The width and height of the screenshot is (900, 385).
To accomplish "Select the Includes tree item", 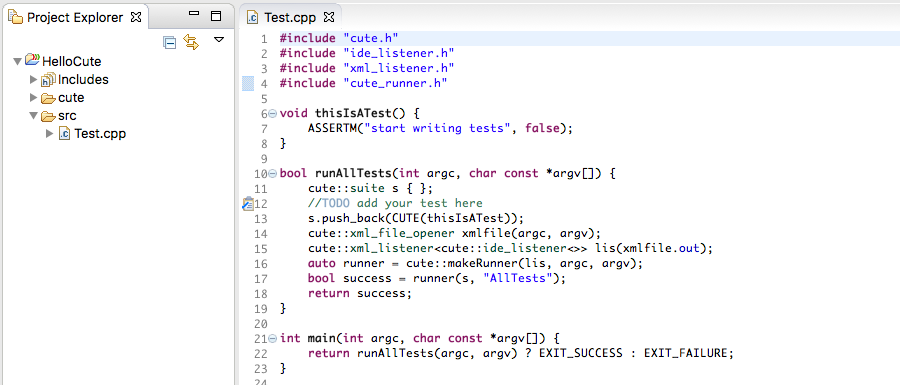I will [83, 80].
